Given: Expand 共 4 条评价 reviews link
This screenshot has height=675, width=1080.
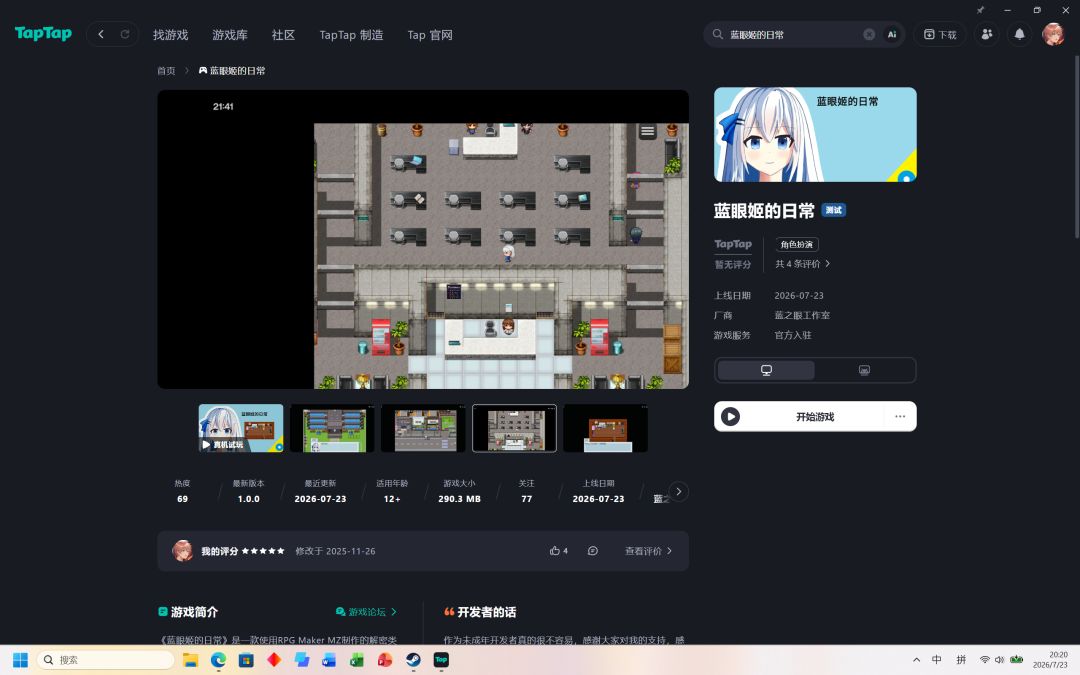Looking at the screenshot, I should coord(803,264).
